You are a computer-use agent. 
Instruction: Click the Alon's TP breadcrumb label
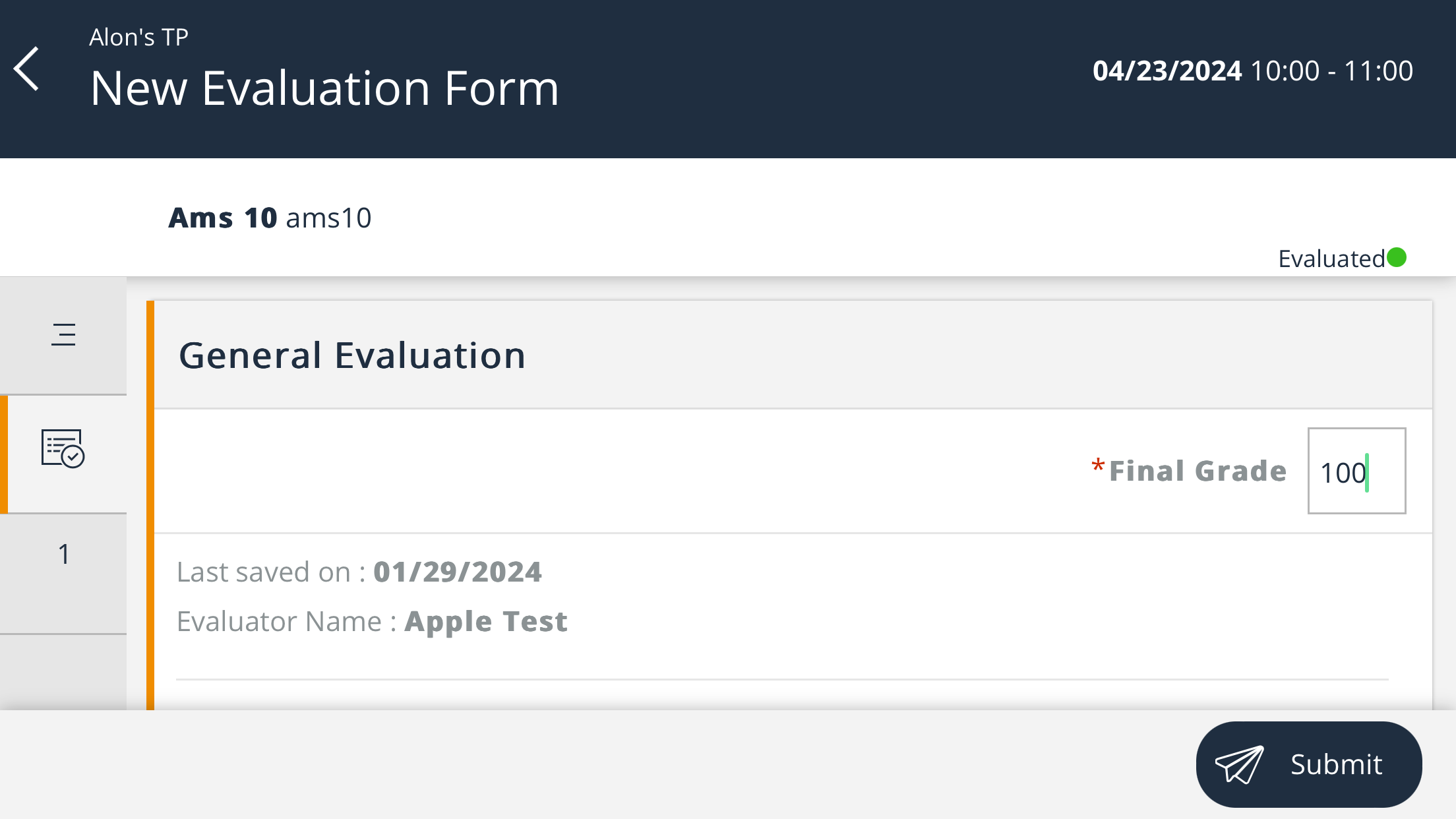[139, 37]
